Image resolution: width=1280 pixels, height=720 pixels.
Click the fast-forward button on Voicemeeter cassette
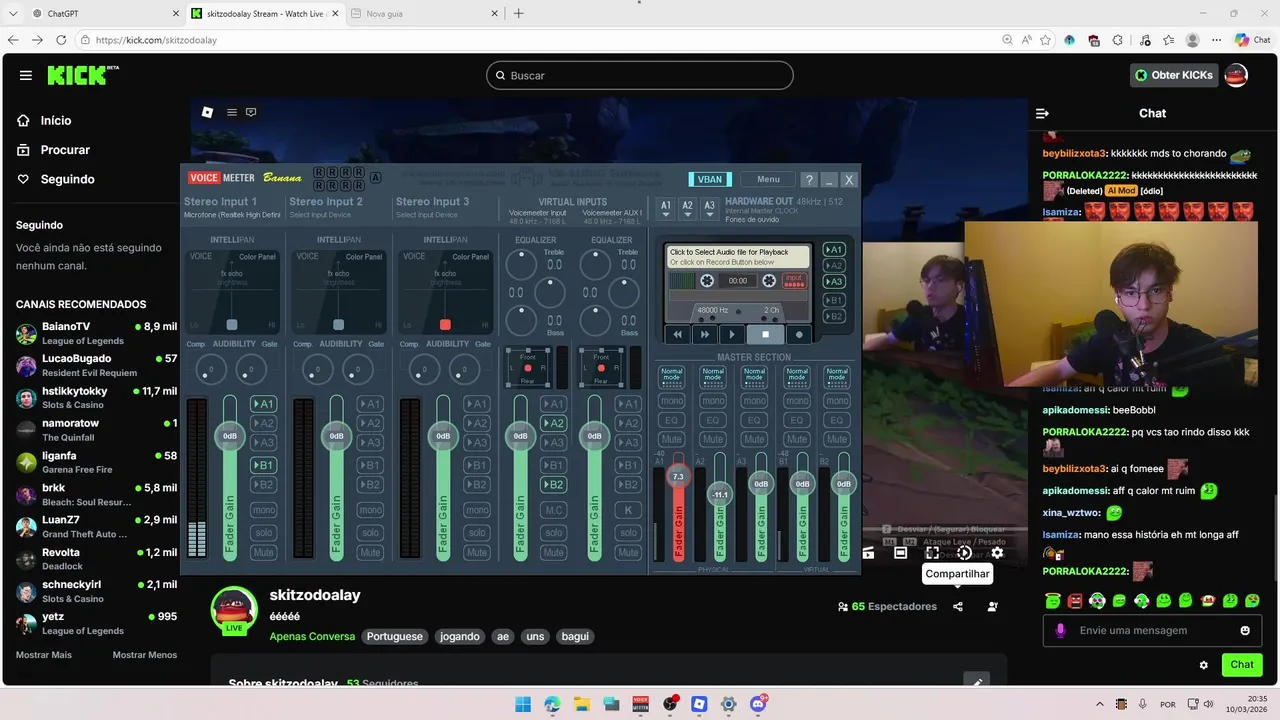tap(705, 334)
